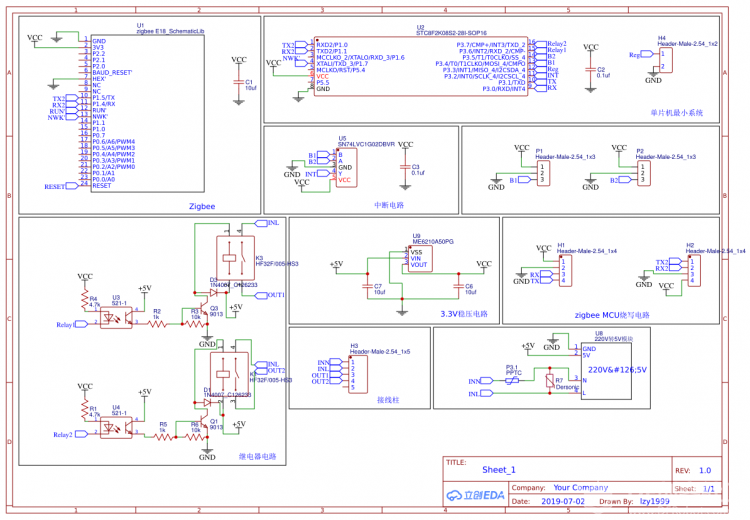Select transistor Q3 9013

tap(206, 310)
